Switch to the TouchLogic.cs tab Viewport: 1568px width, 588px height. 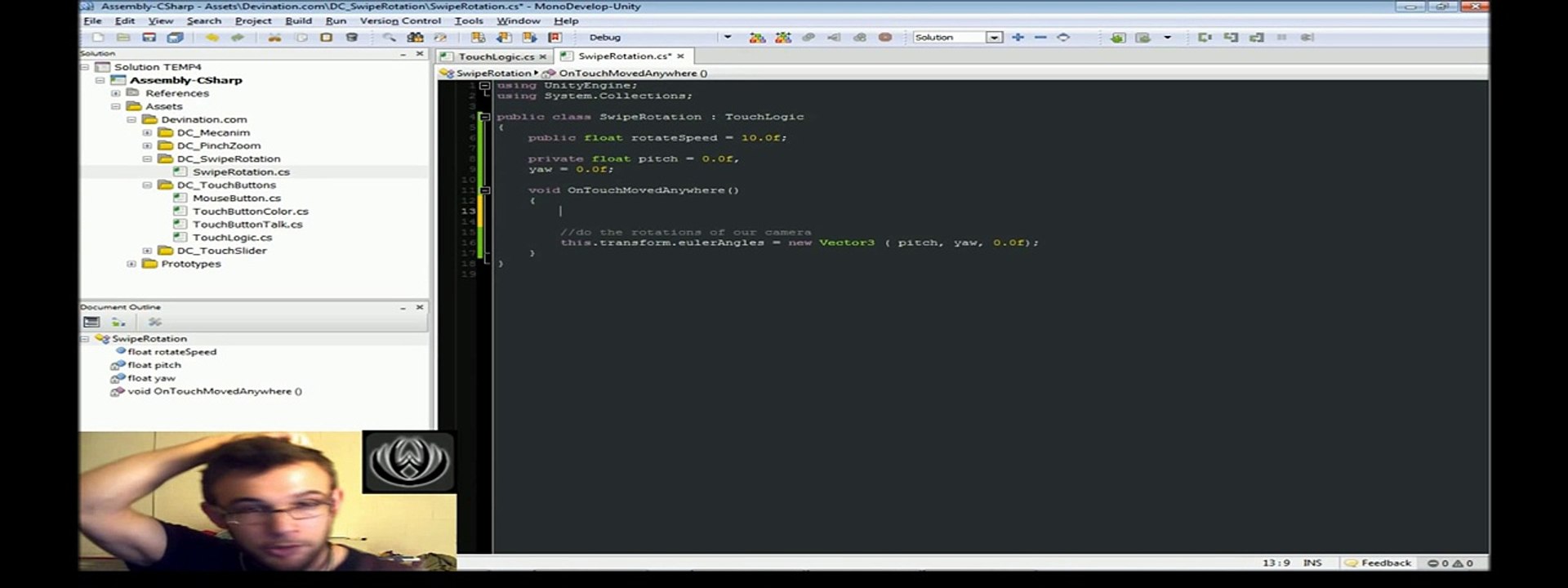pos(495,56)
